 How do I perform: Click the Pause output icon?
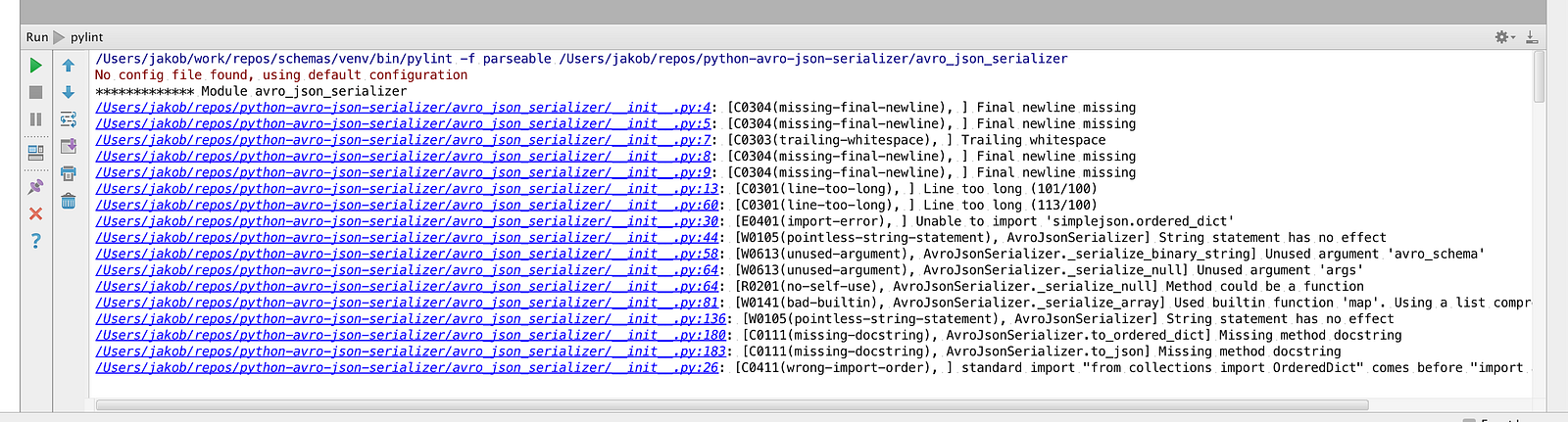click(x=35, y=119)
